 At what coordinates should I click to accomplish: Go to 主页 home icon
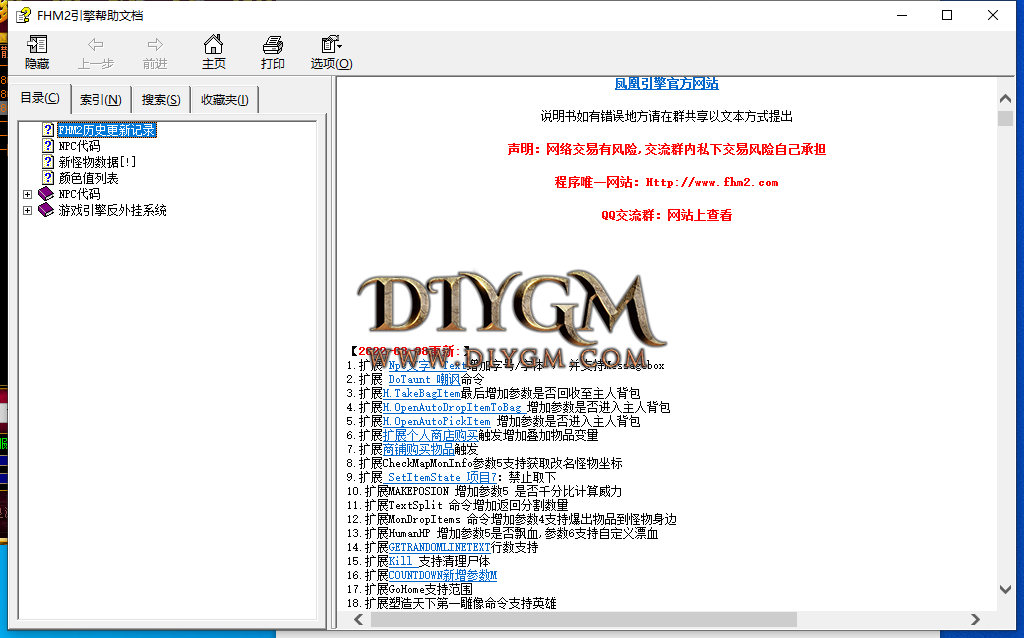click(213, 44)
